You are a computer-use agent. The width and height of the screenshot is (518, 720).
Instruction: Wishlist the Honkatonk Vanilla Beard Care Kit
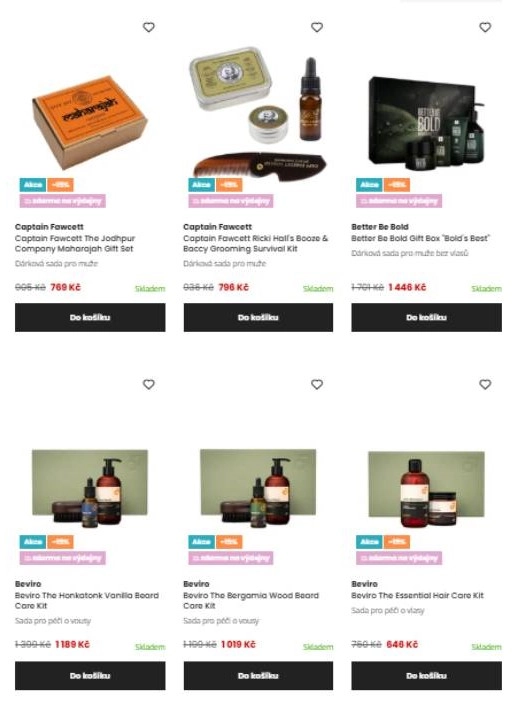coord(149,384)
